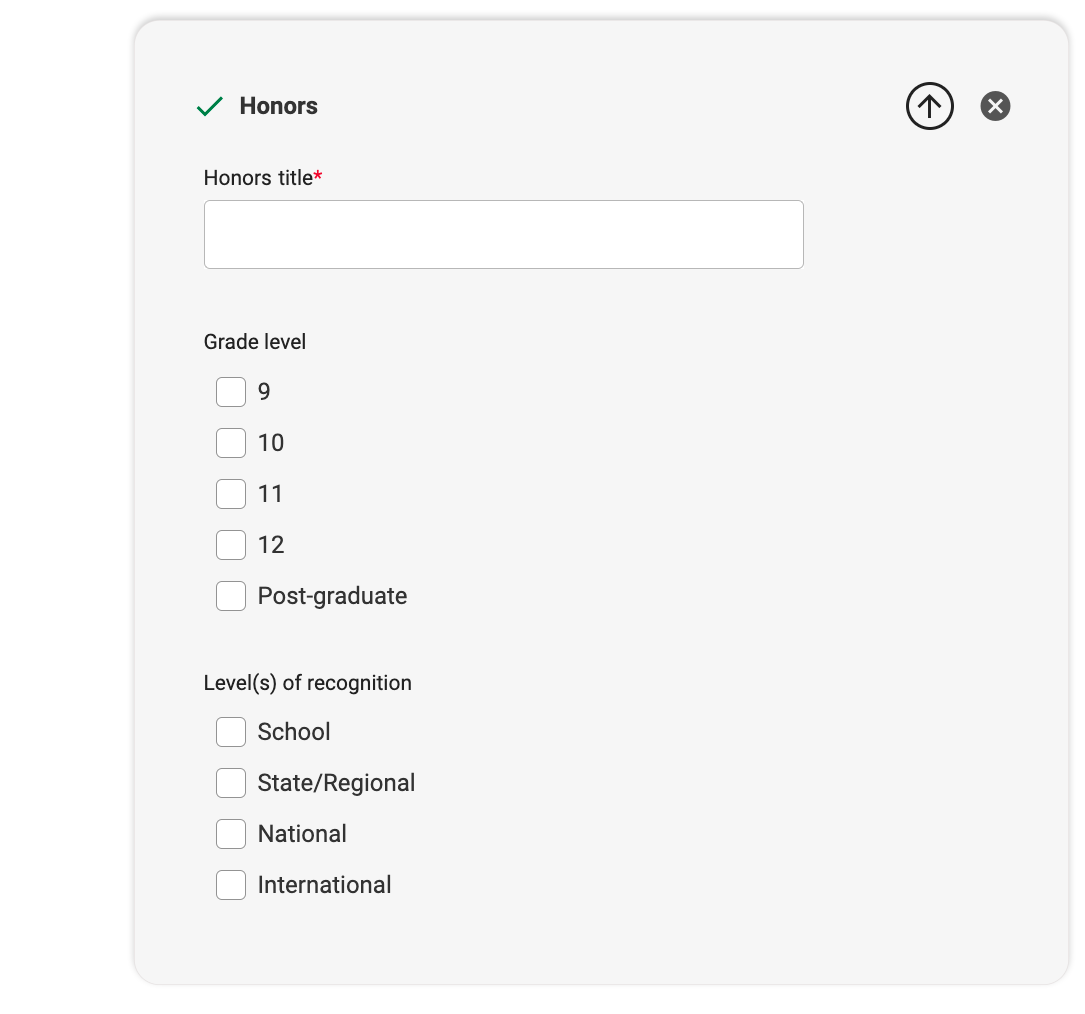
Task: Select the Honors section heading
Action: pyautogui.click(x=278, y=106)
